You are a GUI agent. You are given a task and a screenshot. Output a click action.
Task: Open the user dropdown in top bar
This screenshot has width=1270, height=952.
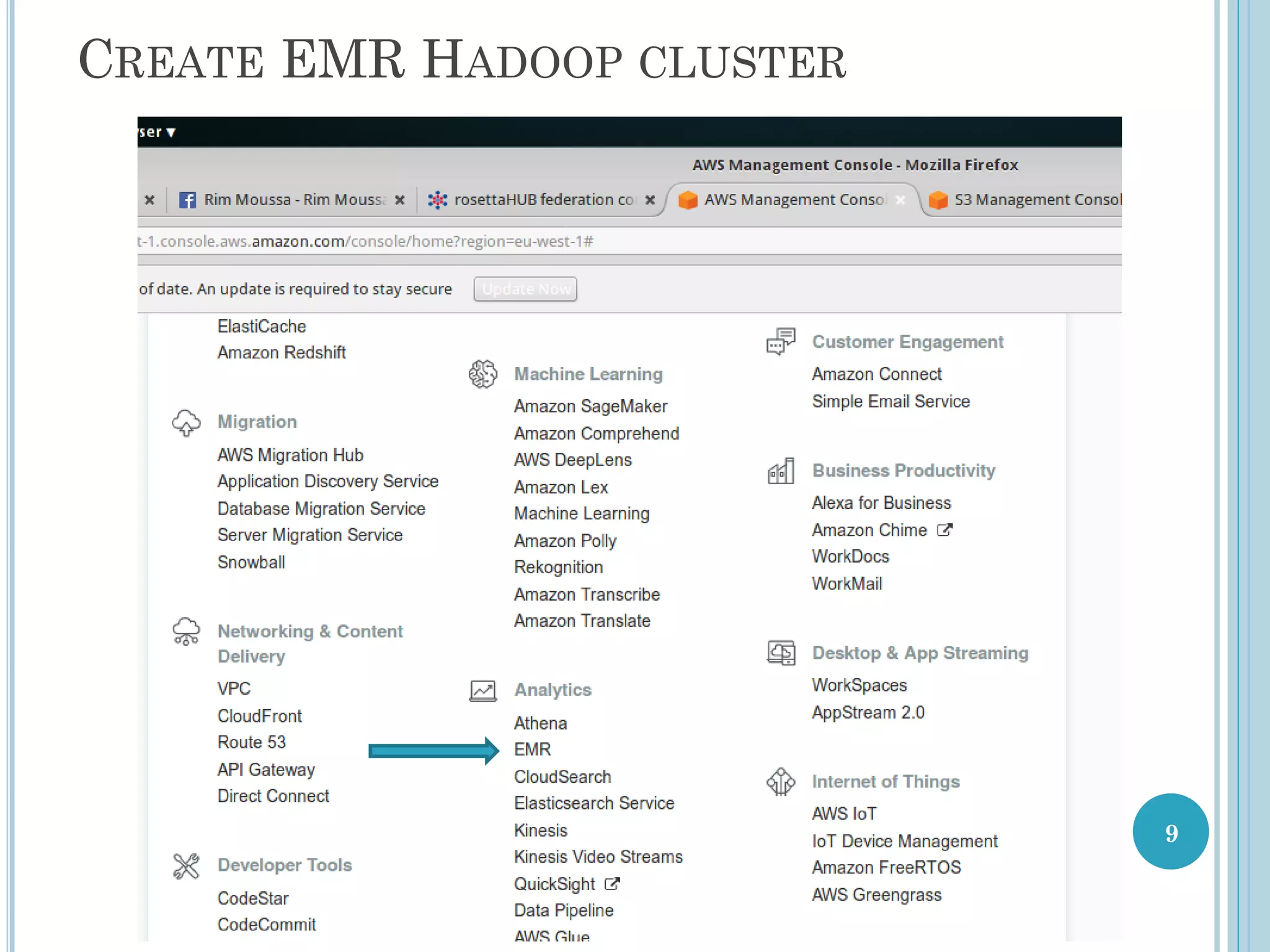[158, 132]
